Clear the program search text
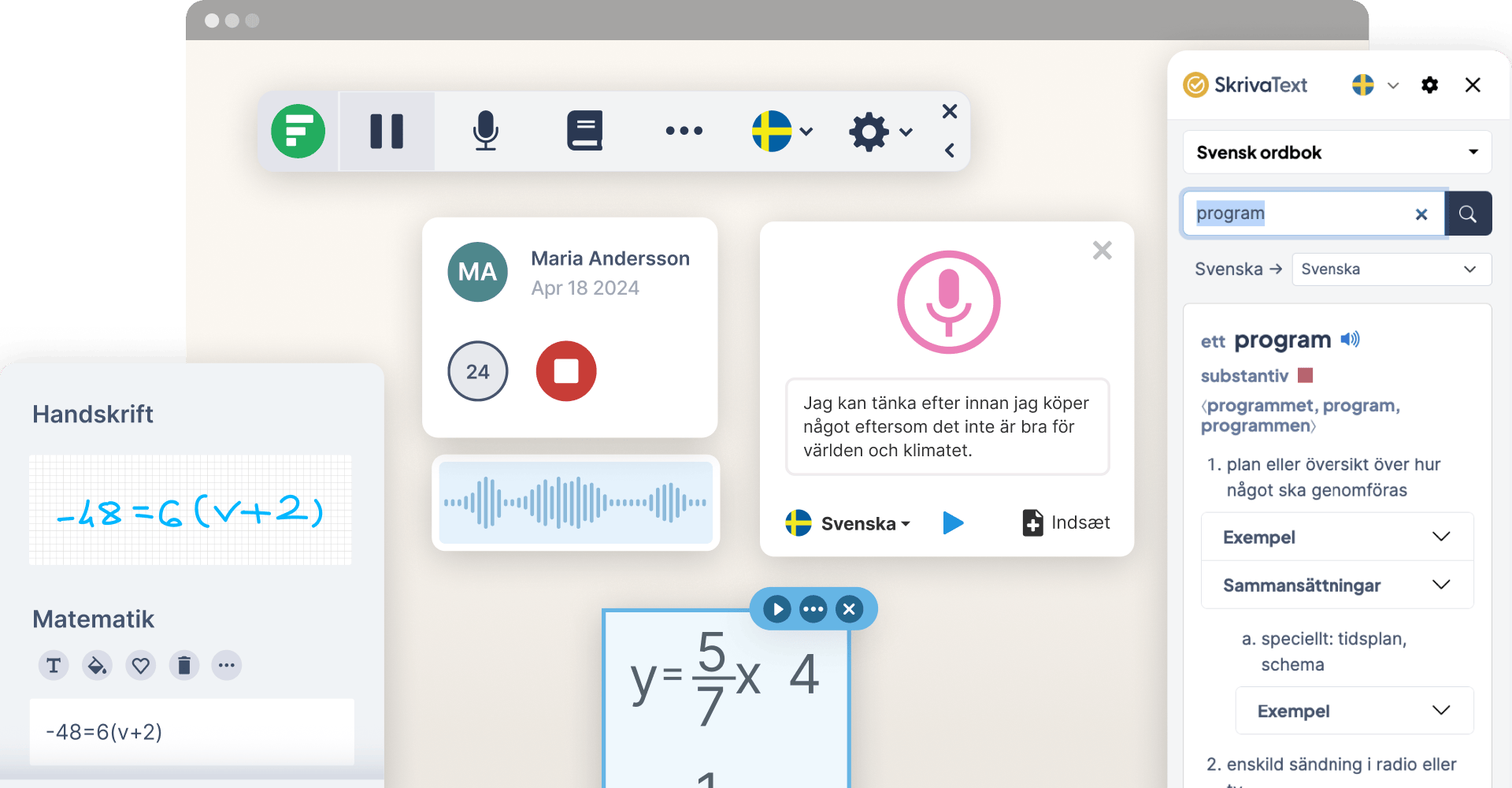Image resolution: width=1512 pixels, height=788 pixels. [1421, 214]
